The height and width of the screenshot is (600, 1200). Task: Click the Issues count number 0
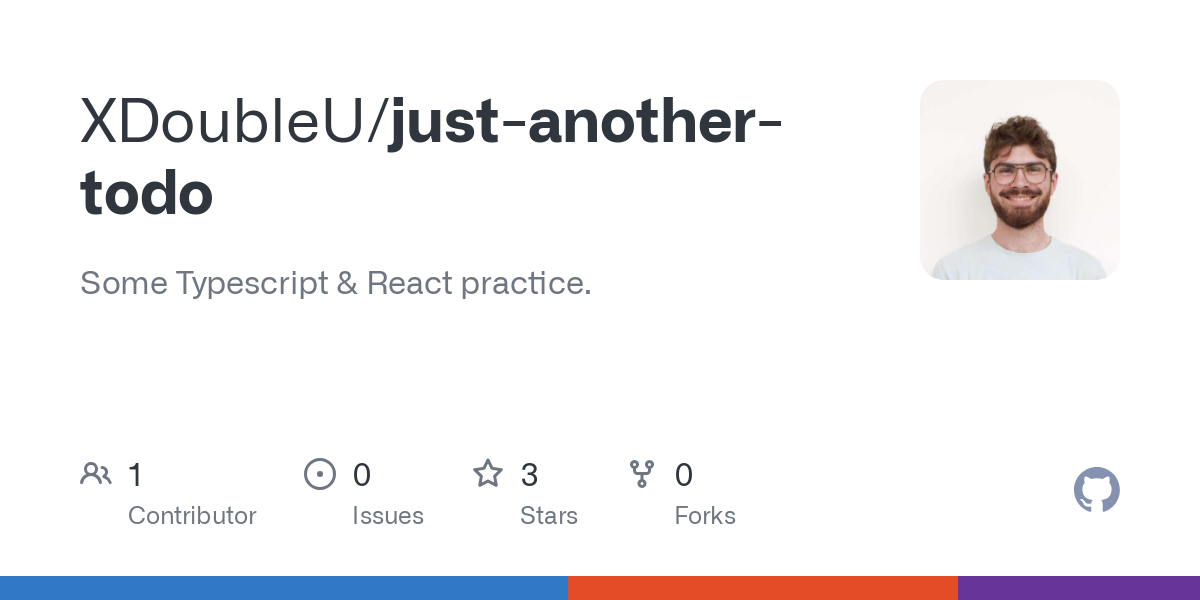(x=361, y=475)
